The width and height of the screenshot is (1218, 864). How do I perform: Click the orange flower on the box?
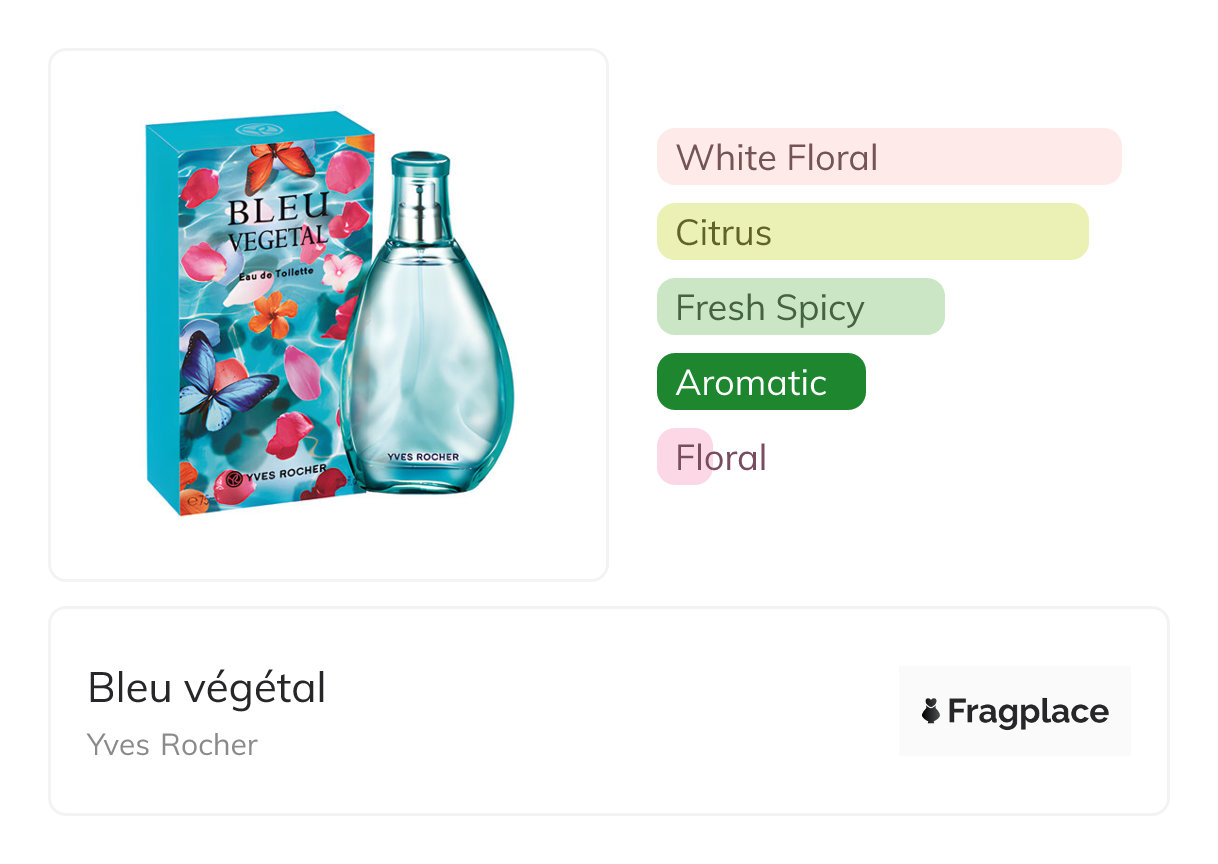(x=272, y=313)
